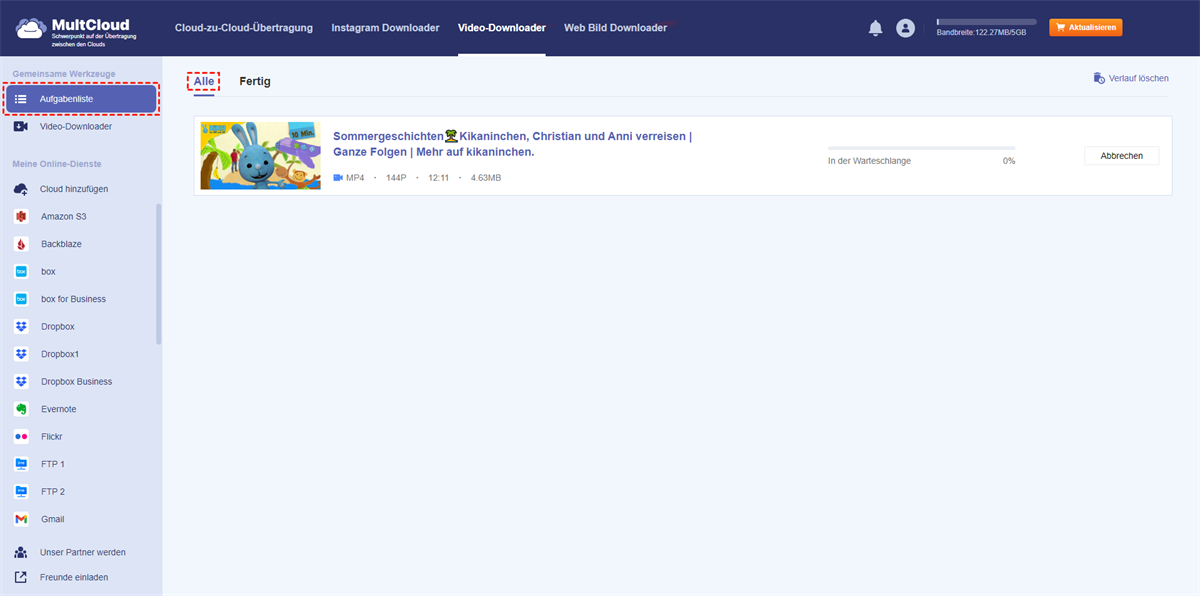The height and width of the screenshot is (596, 1200).
Task: Click the download progress bar
Action: tap(921, 148)
